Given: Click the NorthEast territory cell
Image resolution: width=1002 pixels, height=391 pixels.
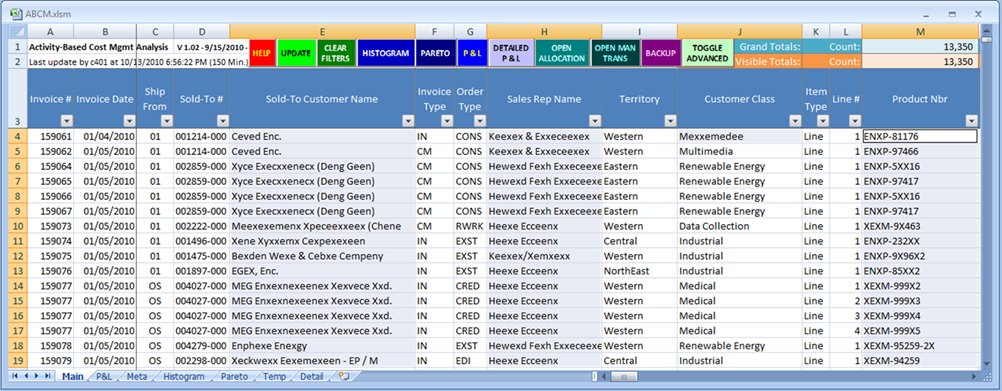Looking at the screenshot, I should [640, 271].
